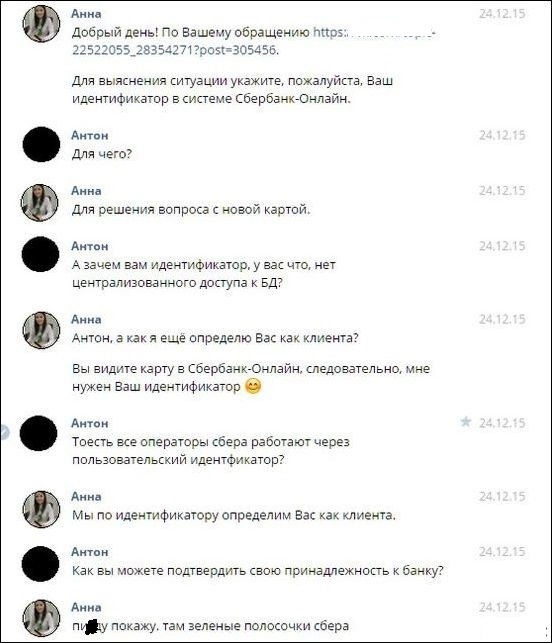Viewport: 552px width, 643px height.
Task: Open Anna's avatar beside 'Антон, а как я ещё' message
Action: [41, 331]
